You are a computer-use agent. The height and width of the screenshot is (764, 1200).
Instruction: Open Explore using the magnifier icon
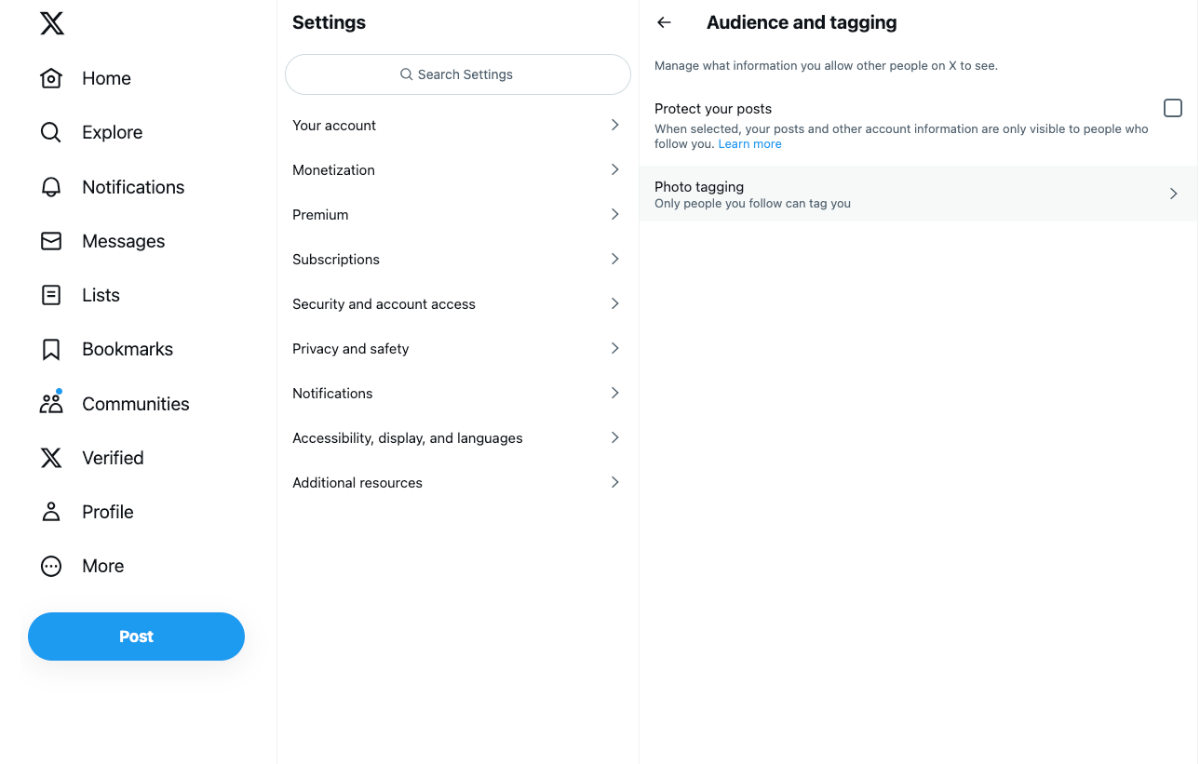[x=51, y=131]
